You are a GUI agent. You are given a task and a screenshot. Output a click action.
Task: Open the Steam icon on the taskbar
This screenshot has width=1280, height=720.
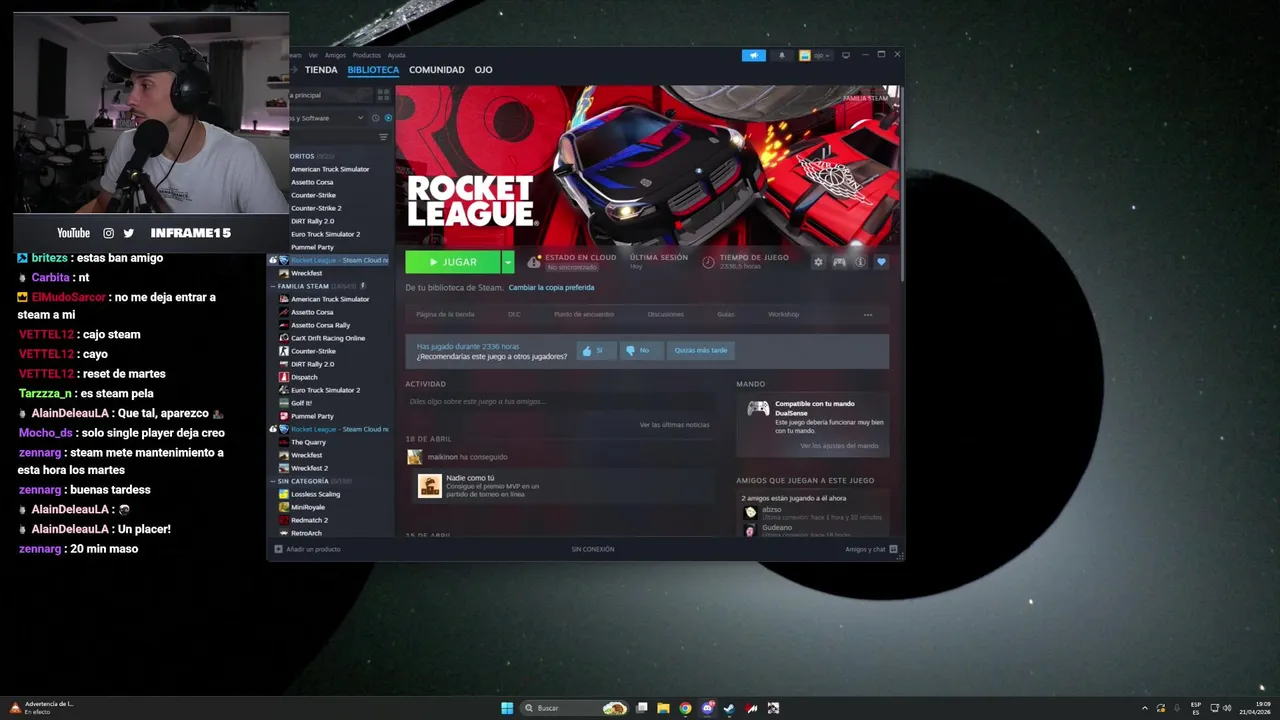click(x=729, y=708)
